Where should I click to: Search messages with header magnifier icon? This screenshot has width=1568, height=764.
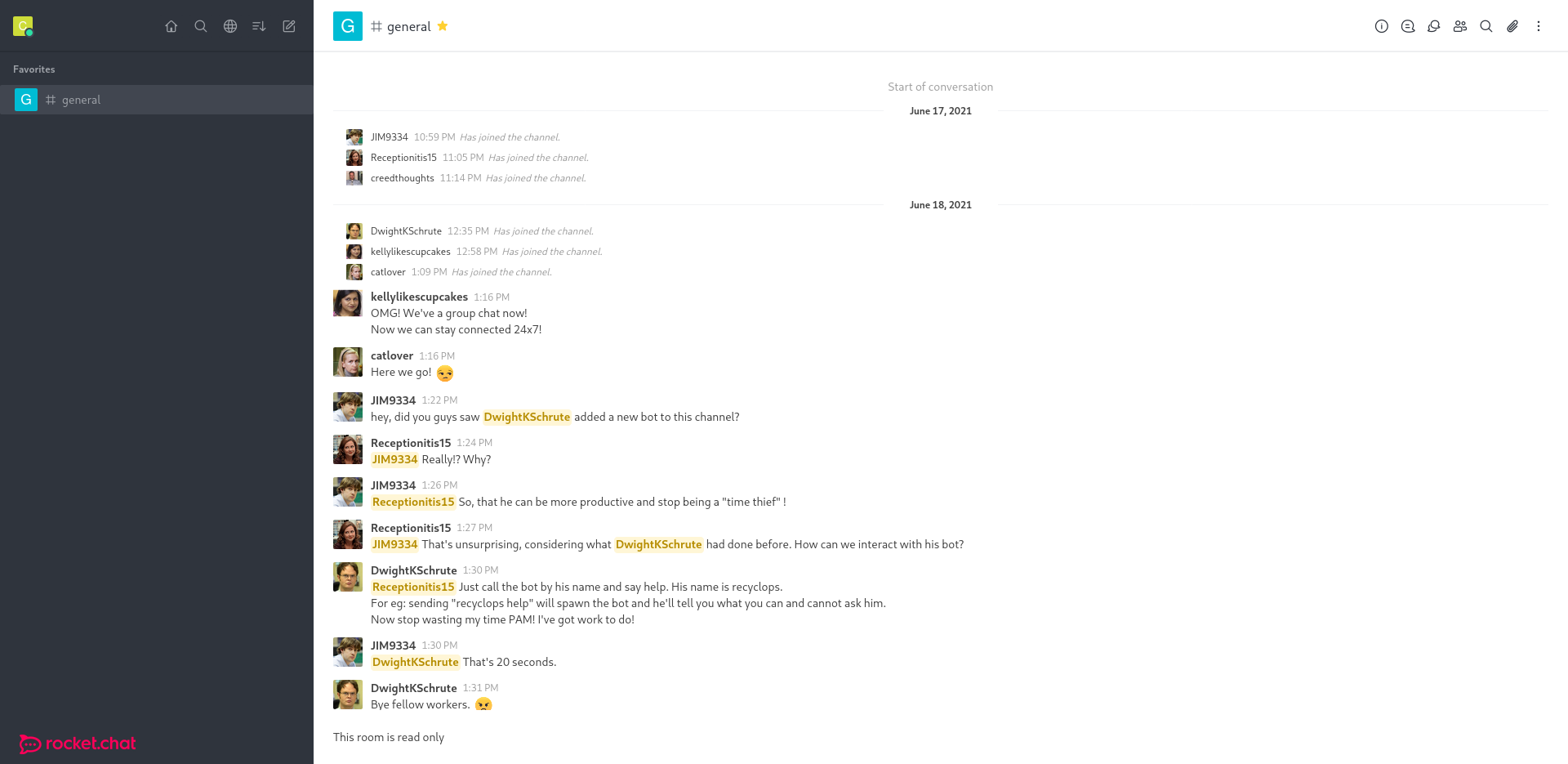1486,26
